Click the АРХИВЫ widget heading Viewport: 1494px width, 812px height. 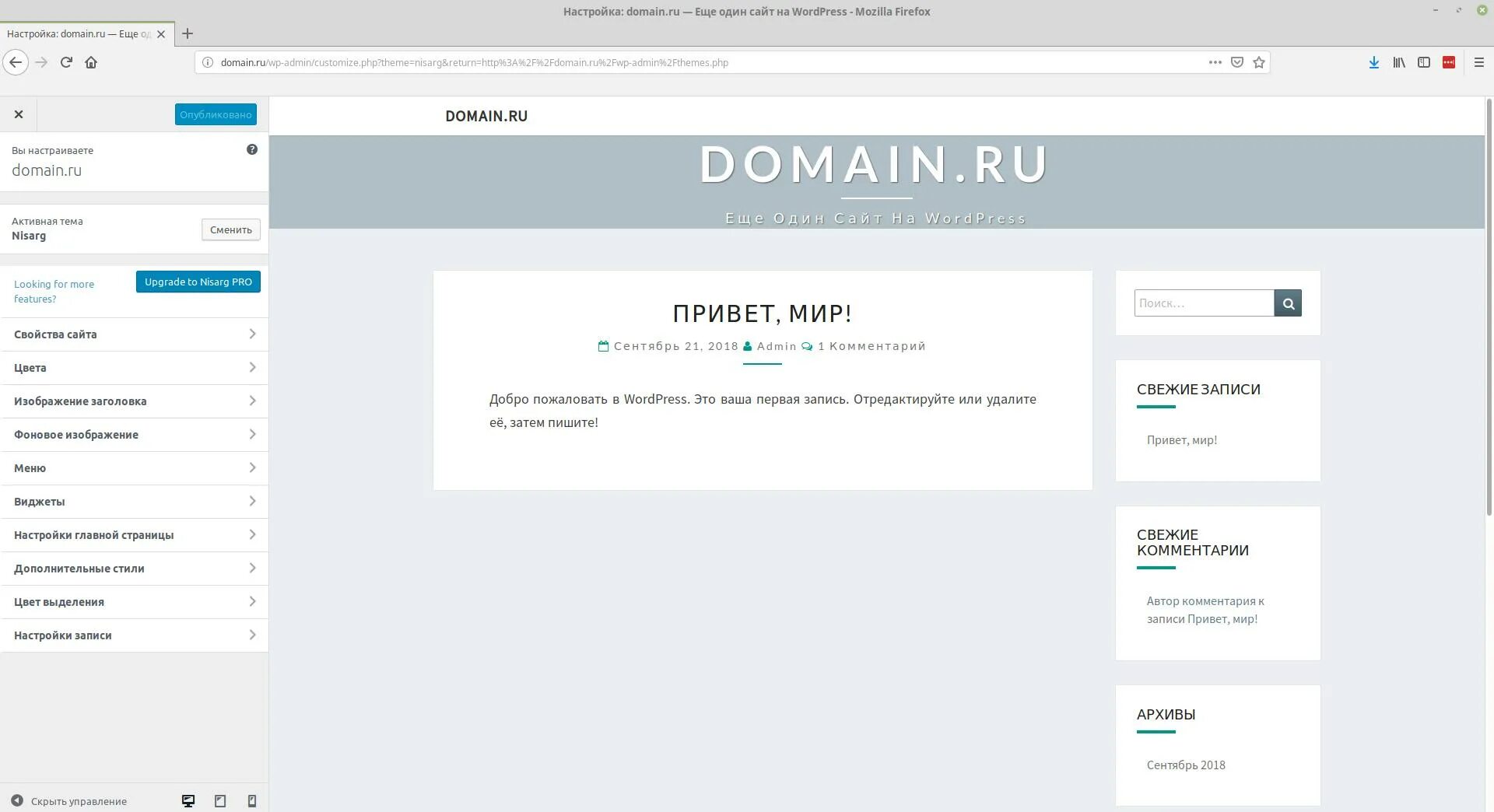(1166, 715)
